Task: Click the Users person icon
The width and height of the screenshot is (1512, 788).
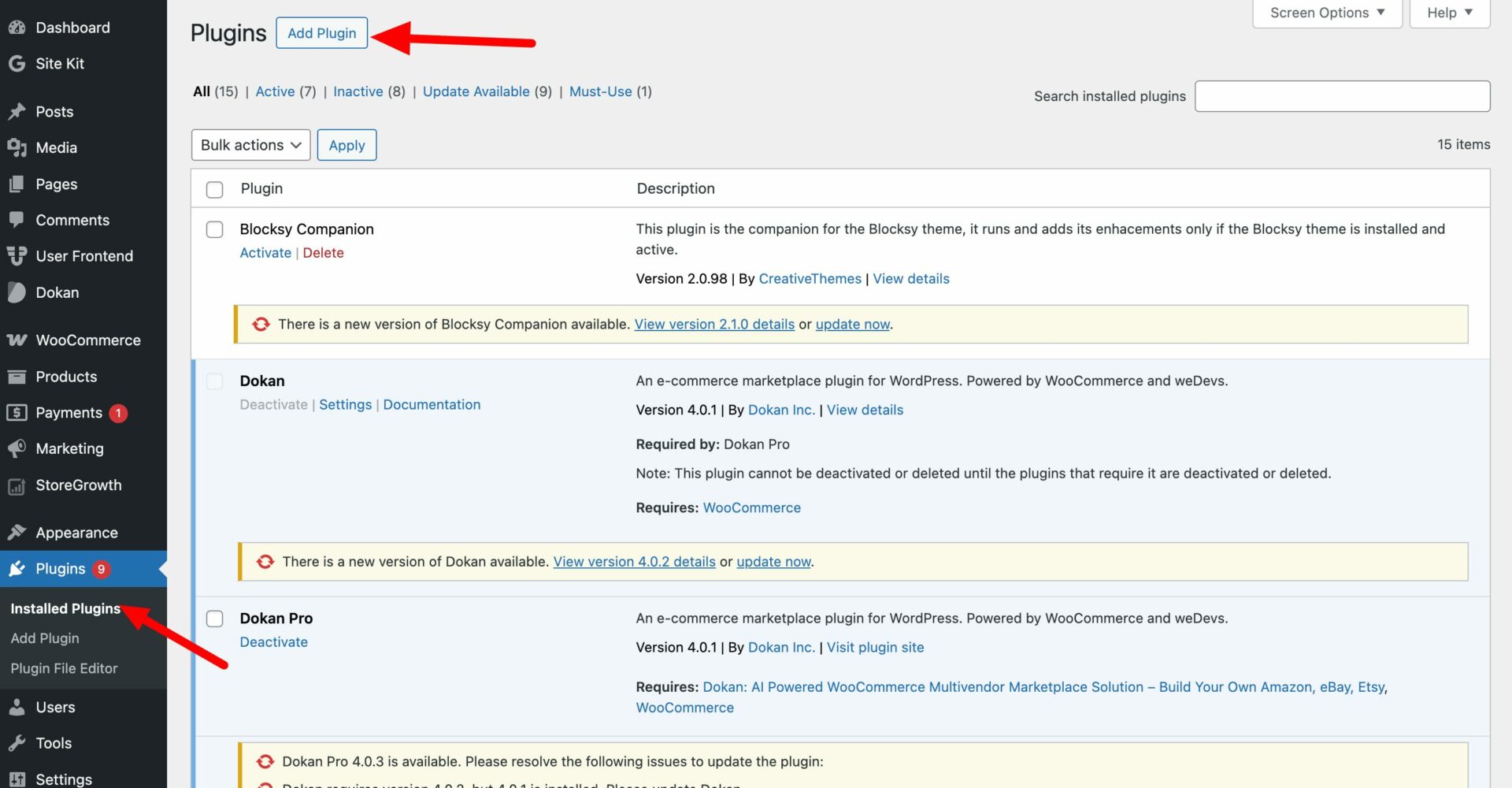Action: pos(17,708)
